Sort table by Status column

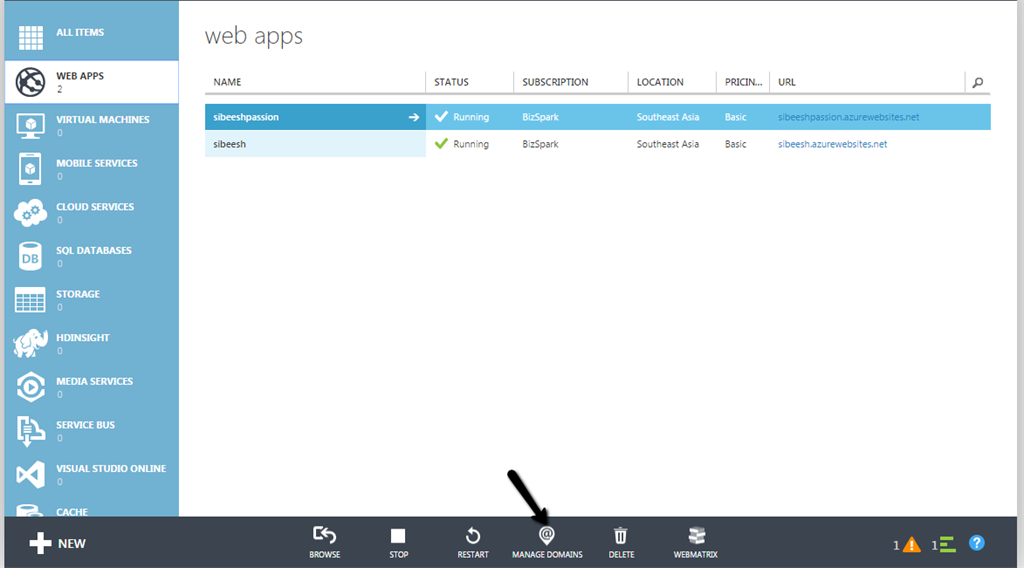click(451, 82)
